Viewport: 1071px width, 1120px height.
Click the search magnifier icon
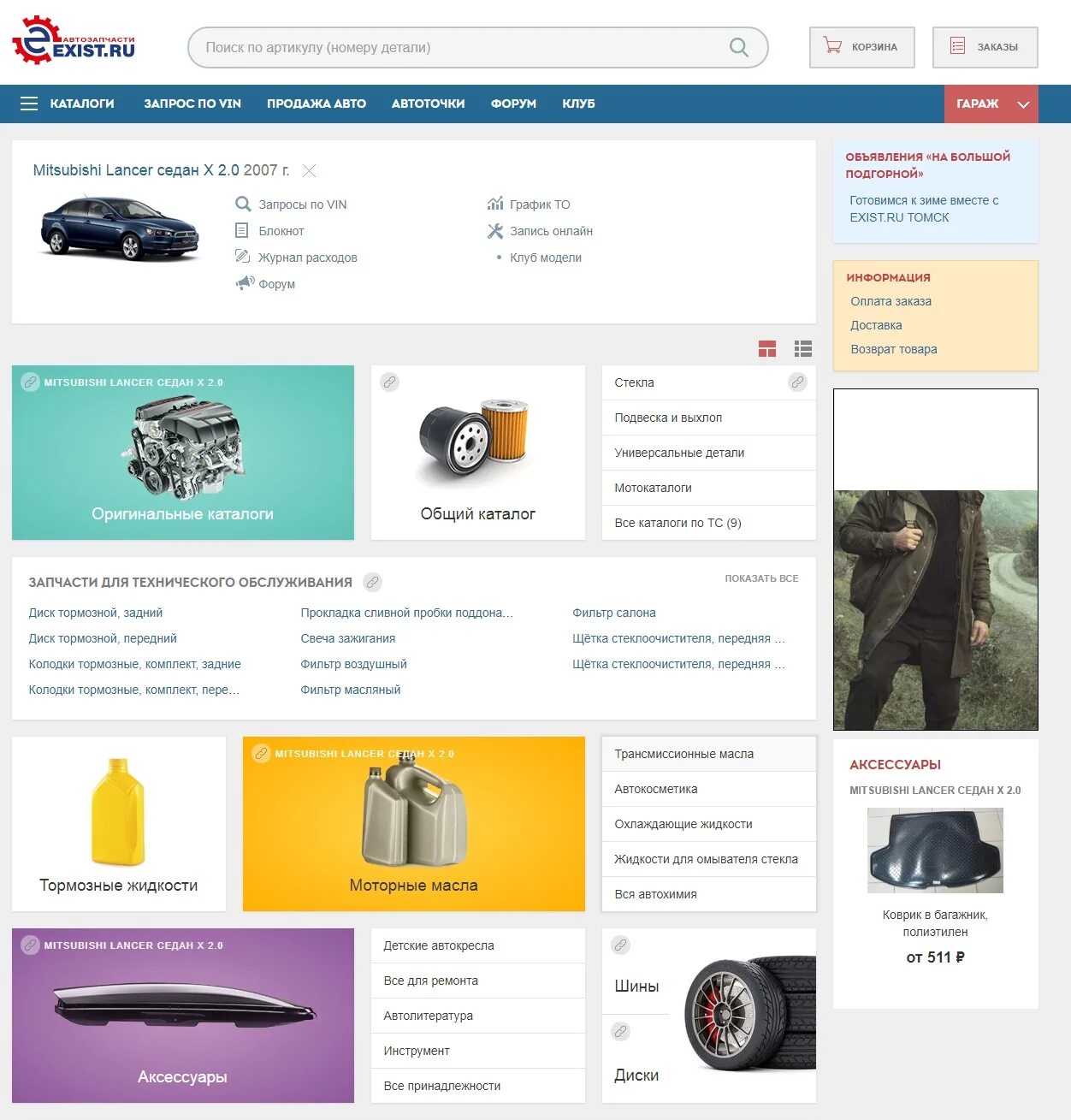(739, 47)
